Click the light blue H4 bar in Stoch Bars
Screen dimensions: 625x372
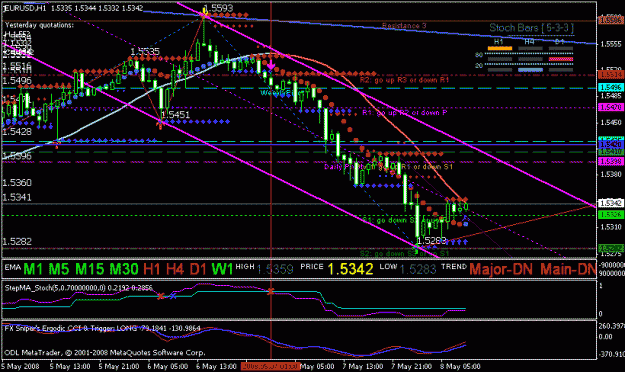click(x=530, y=70)
